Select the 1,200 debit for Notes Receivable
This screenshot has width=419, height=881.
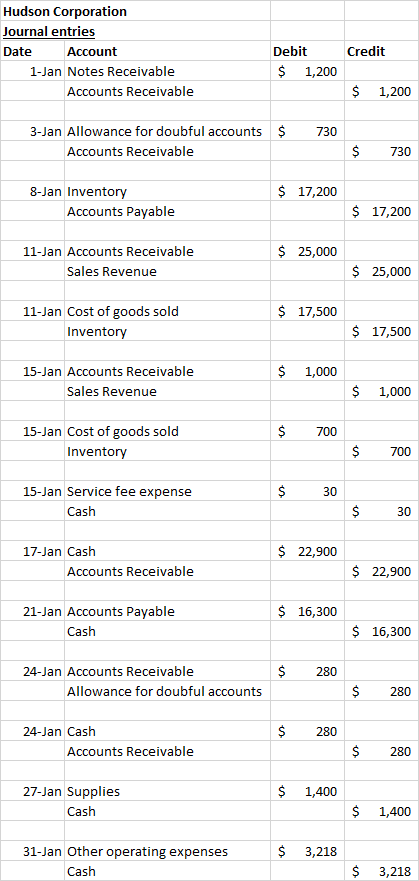tap(307, 71)
